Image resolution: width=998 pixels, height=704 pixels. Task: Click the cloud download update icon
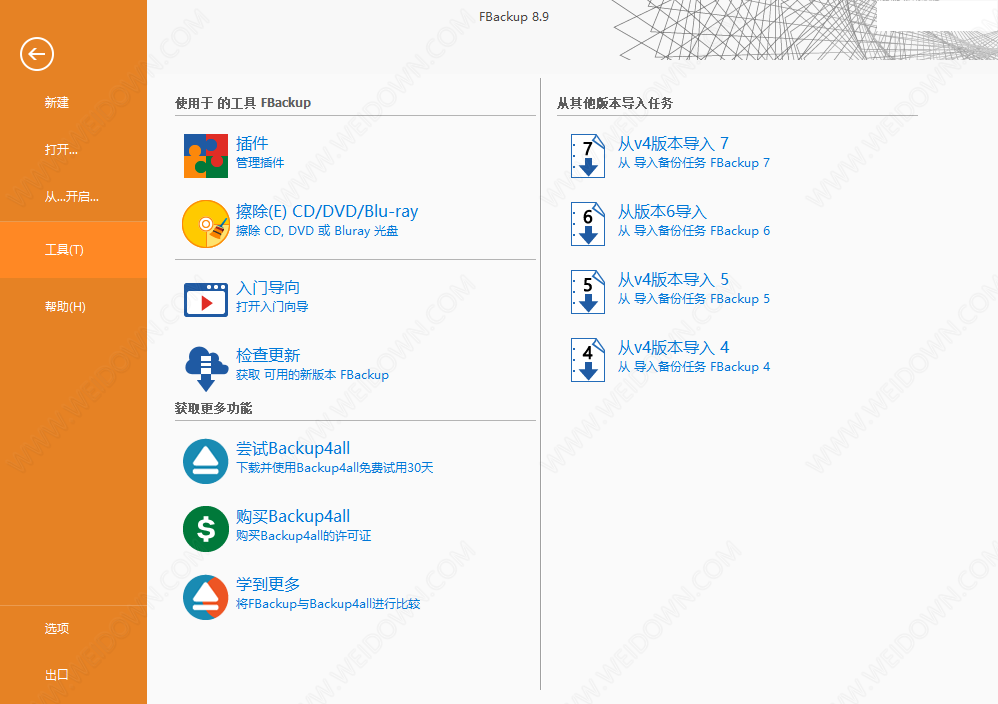206,369
